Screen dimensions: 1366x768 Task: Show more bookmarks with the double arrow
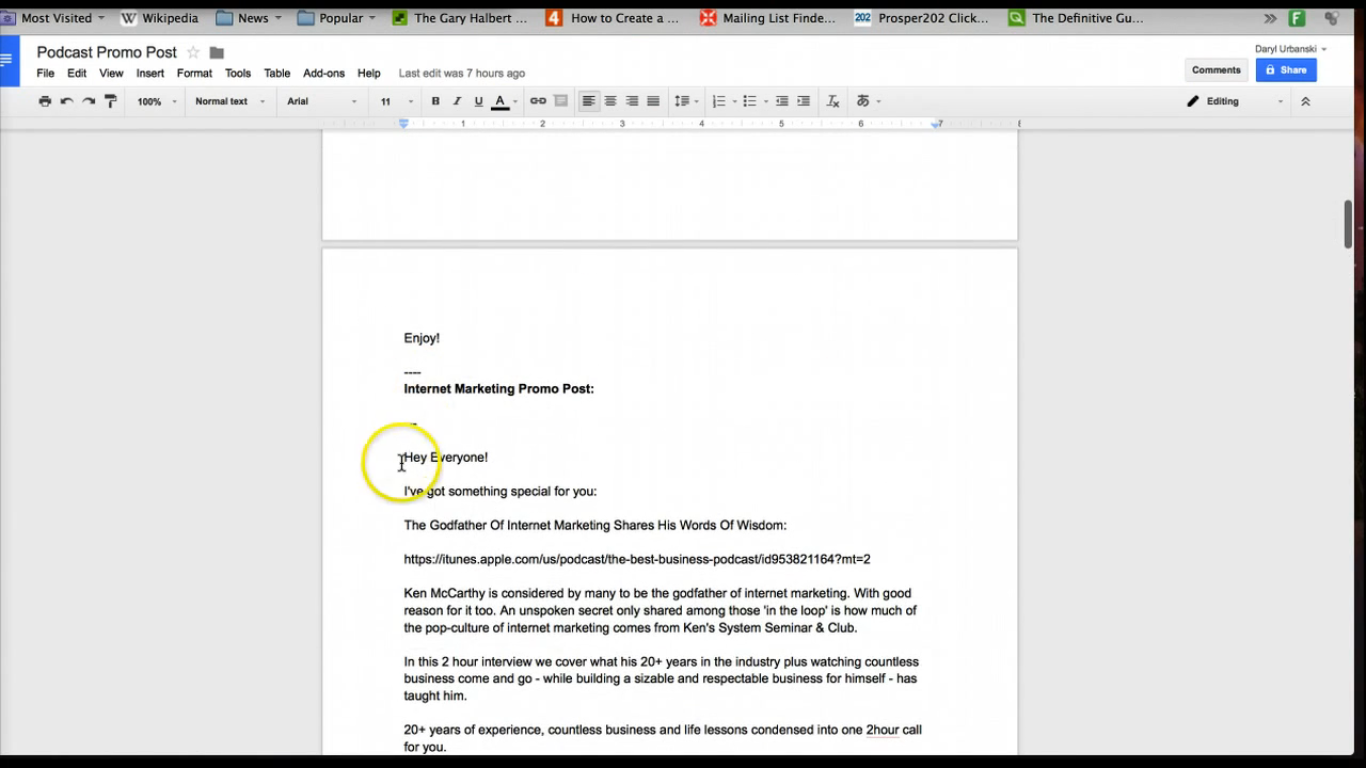[x=1270, y=18]
